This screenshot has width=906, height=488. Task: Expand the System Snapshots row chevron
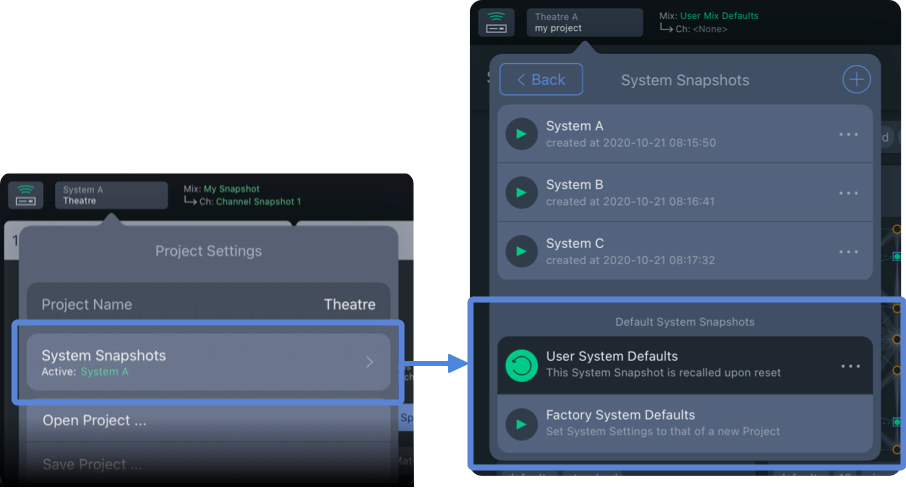point(369,362)
